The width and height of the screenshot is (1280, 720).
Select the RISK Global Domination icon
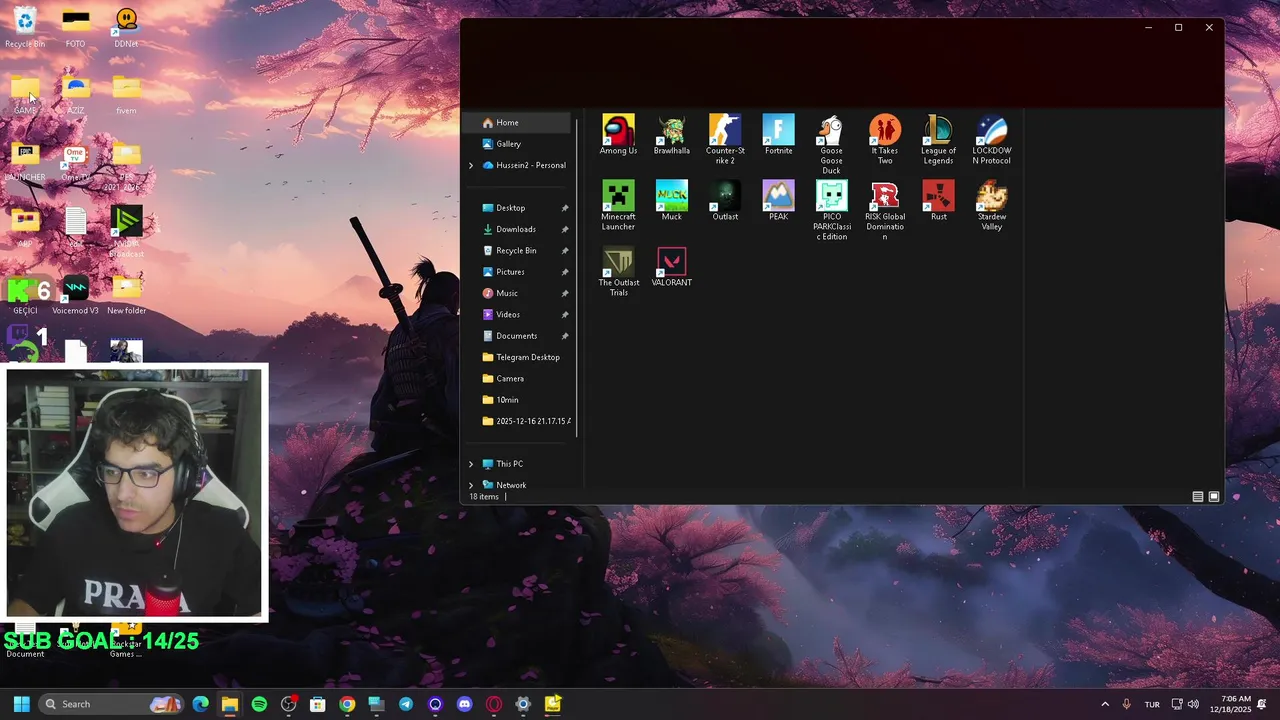[885, 211]
